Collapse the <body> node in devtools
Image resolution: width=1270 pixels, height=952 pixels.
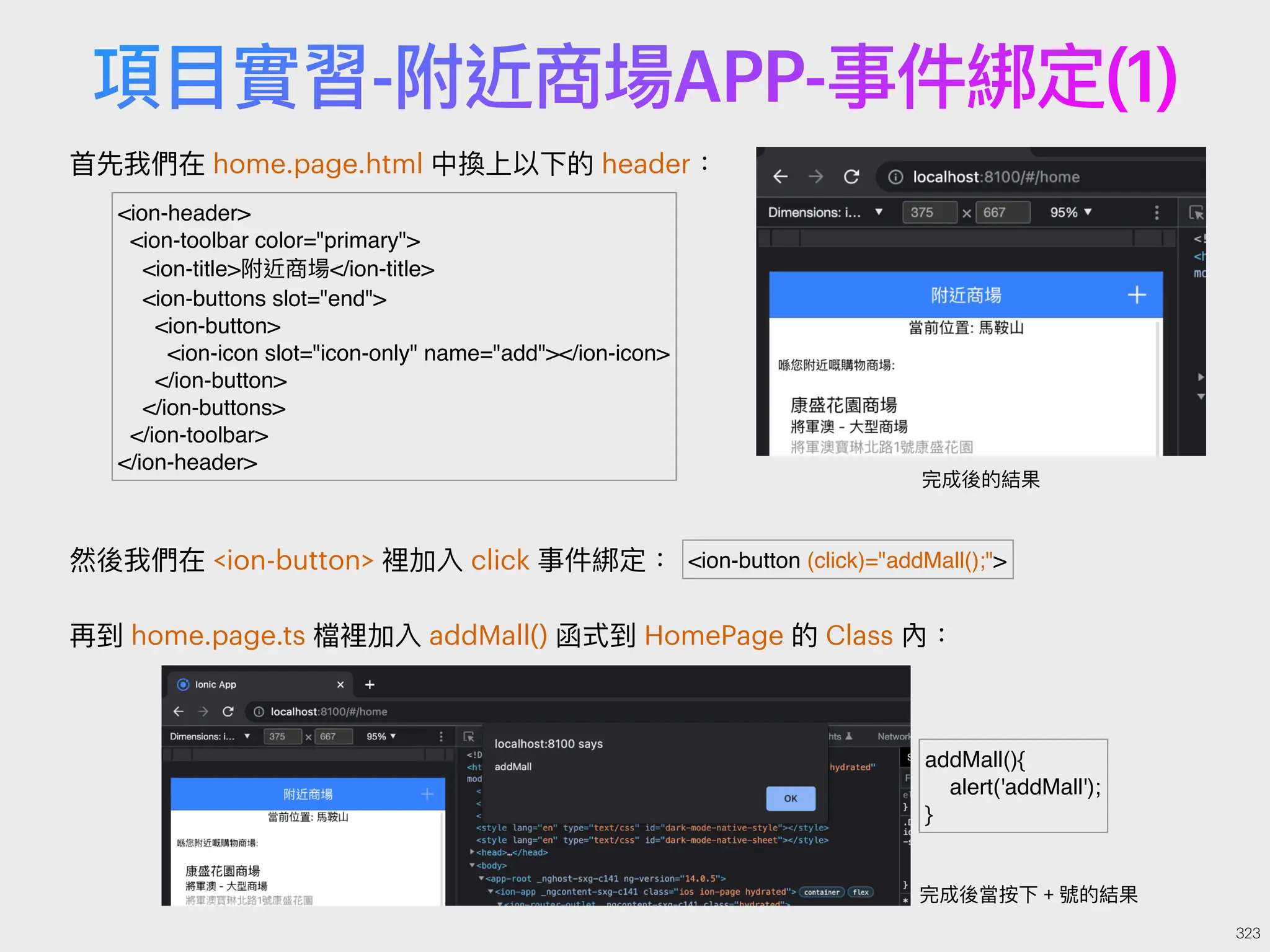472,865
